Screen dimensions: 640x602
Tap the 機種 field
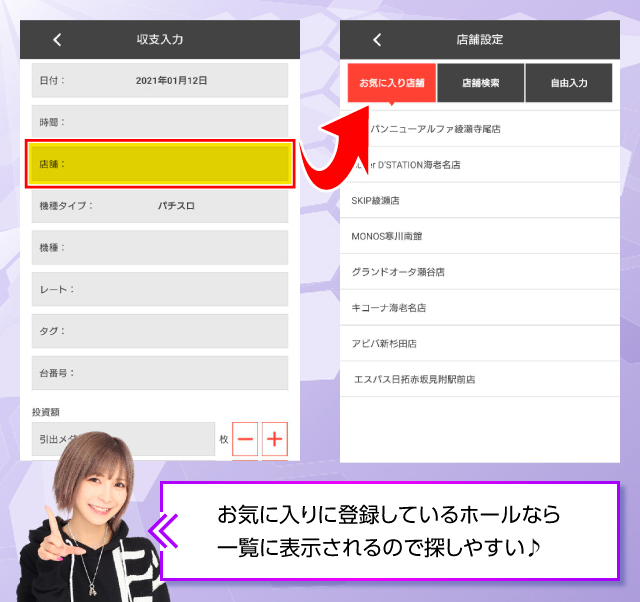(160, 247)
